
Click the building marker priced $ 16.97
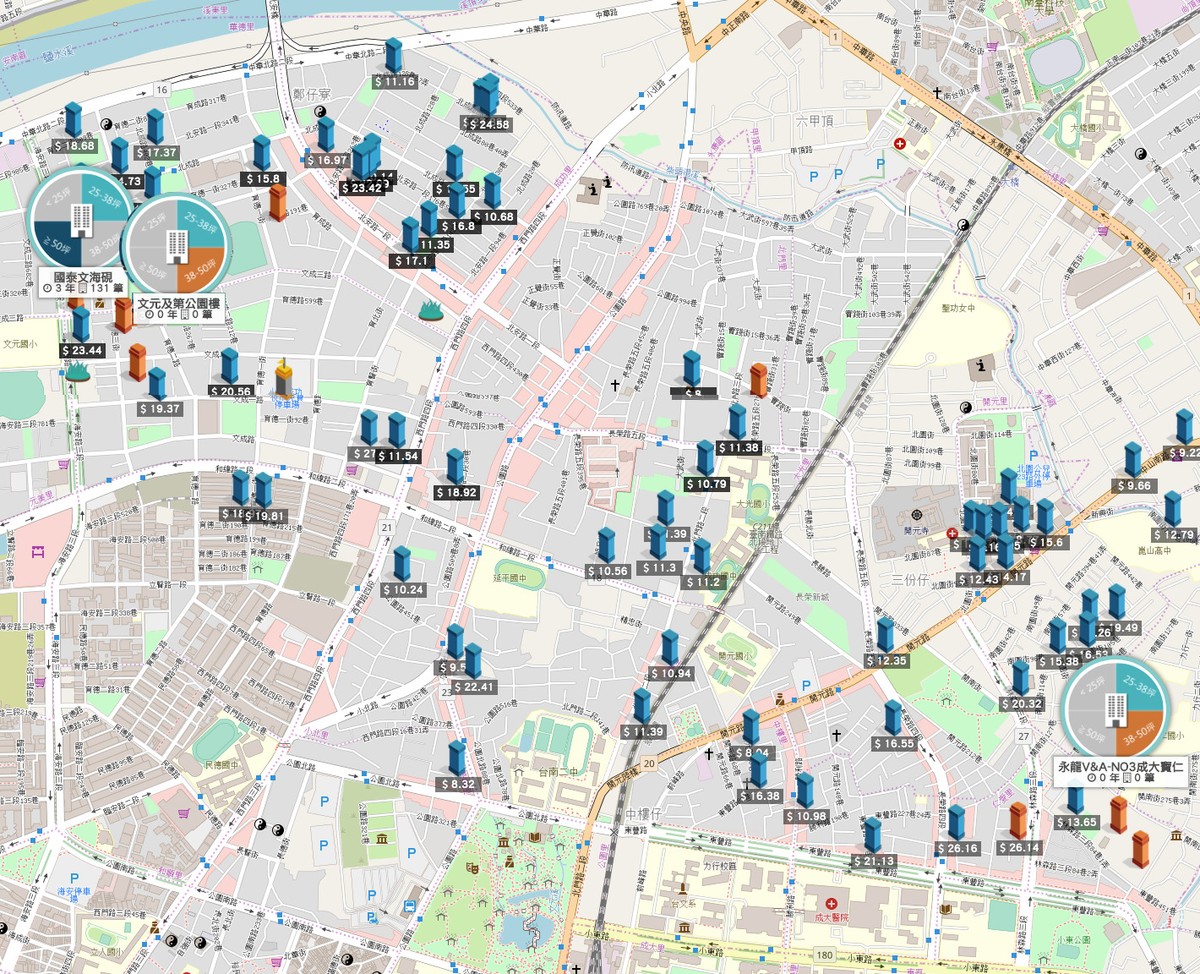(326, 134)
